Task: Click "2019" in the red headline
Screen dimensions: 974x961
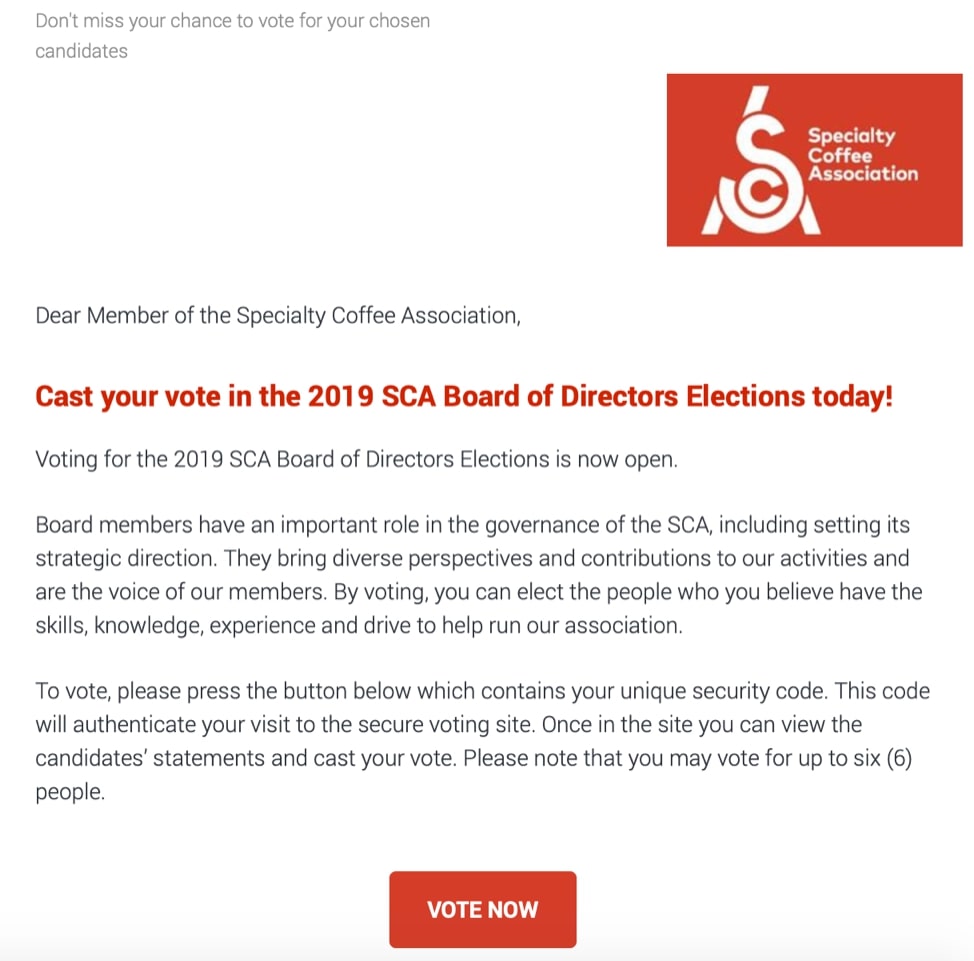Action: (x=339, y=396)
